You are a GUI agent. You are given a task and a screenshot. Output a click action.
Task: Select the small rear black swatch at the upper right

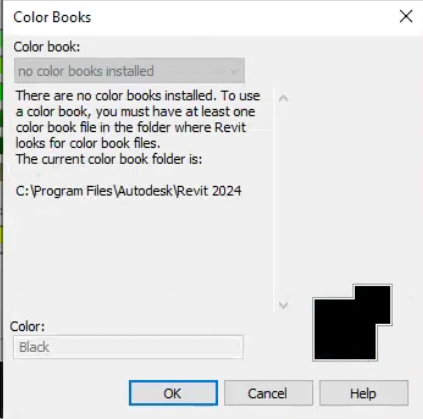[x=373, y=303]
